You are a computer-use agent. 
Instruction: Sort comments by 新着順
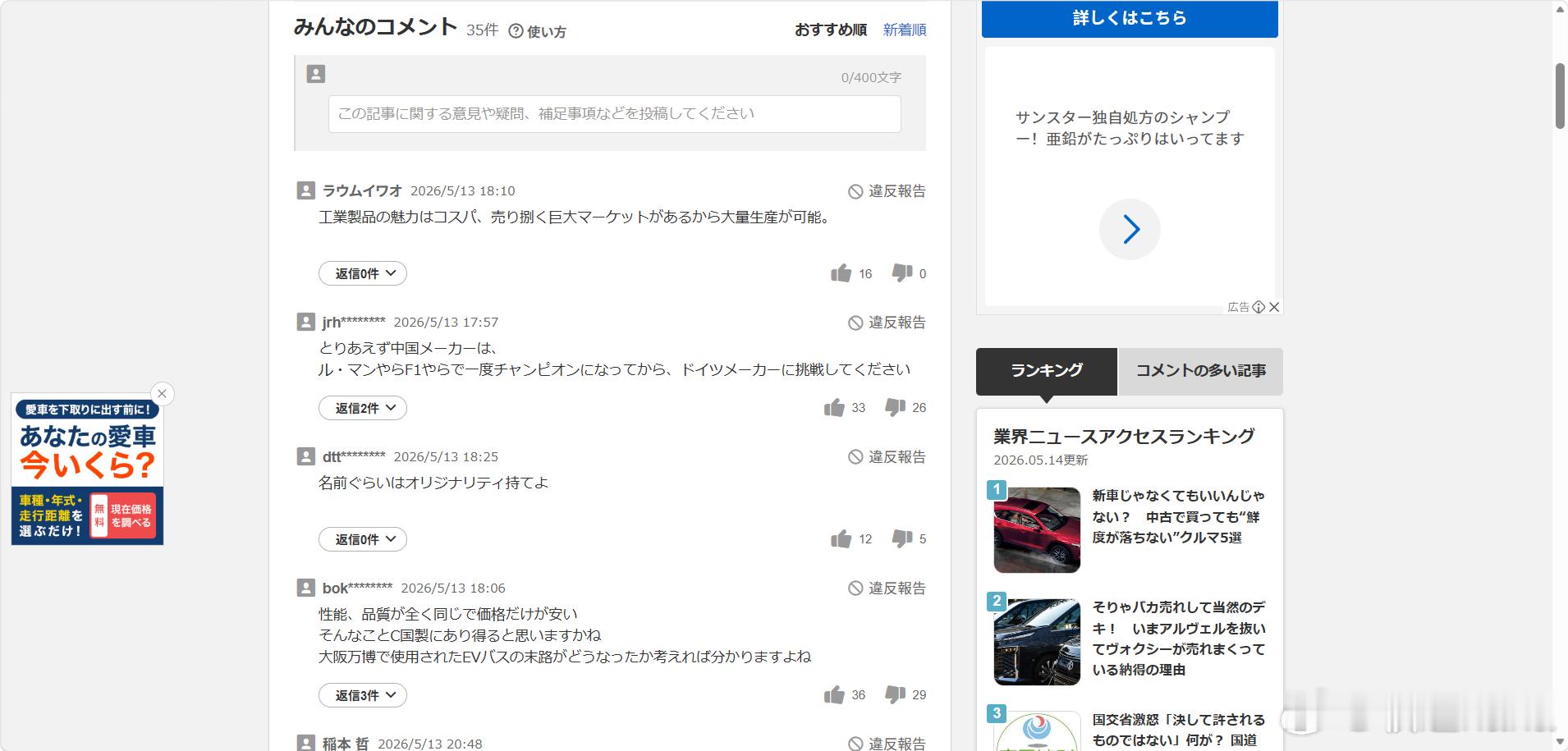coord(905,30)
